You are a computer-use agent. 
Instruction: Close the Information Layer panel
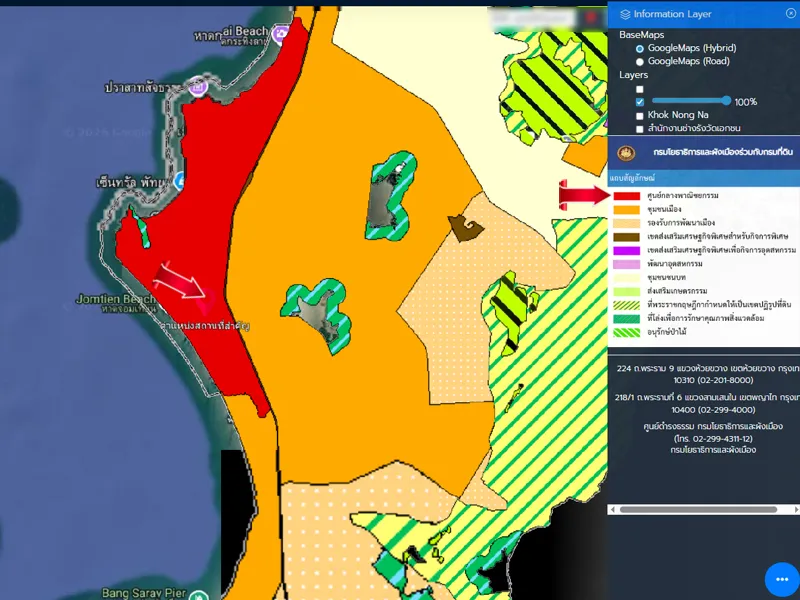[791, 13]
